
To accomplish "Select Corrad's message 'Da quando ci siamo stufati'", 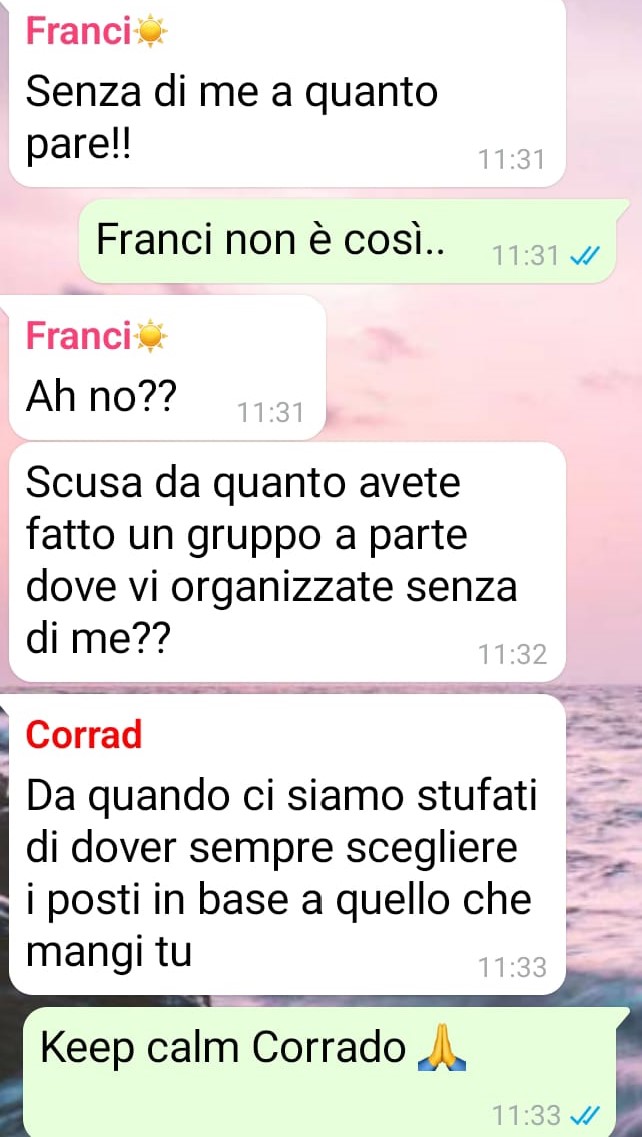I will point(287,845).
